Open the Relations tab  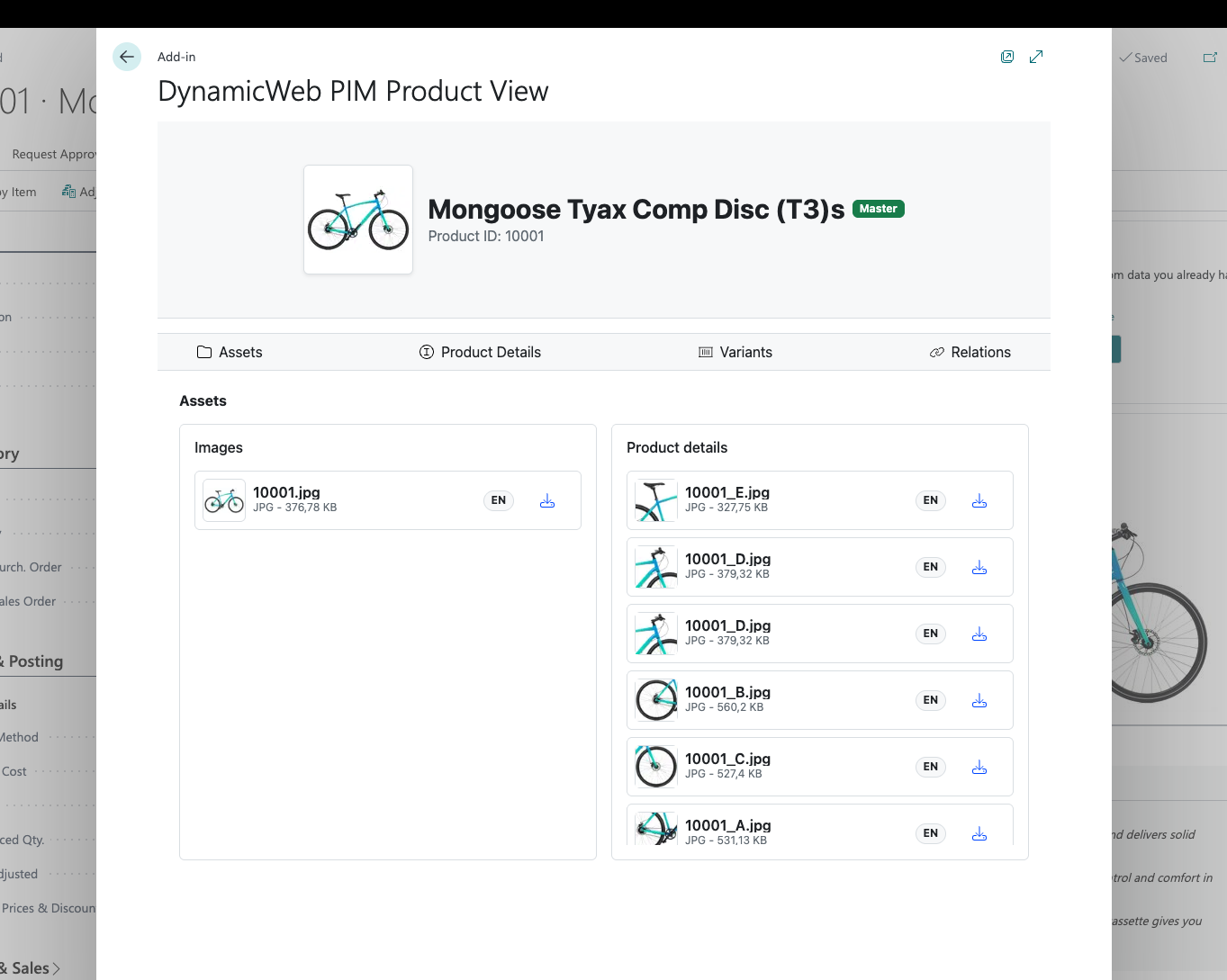point(970,352)
